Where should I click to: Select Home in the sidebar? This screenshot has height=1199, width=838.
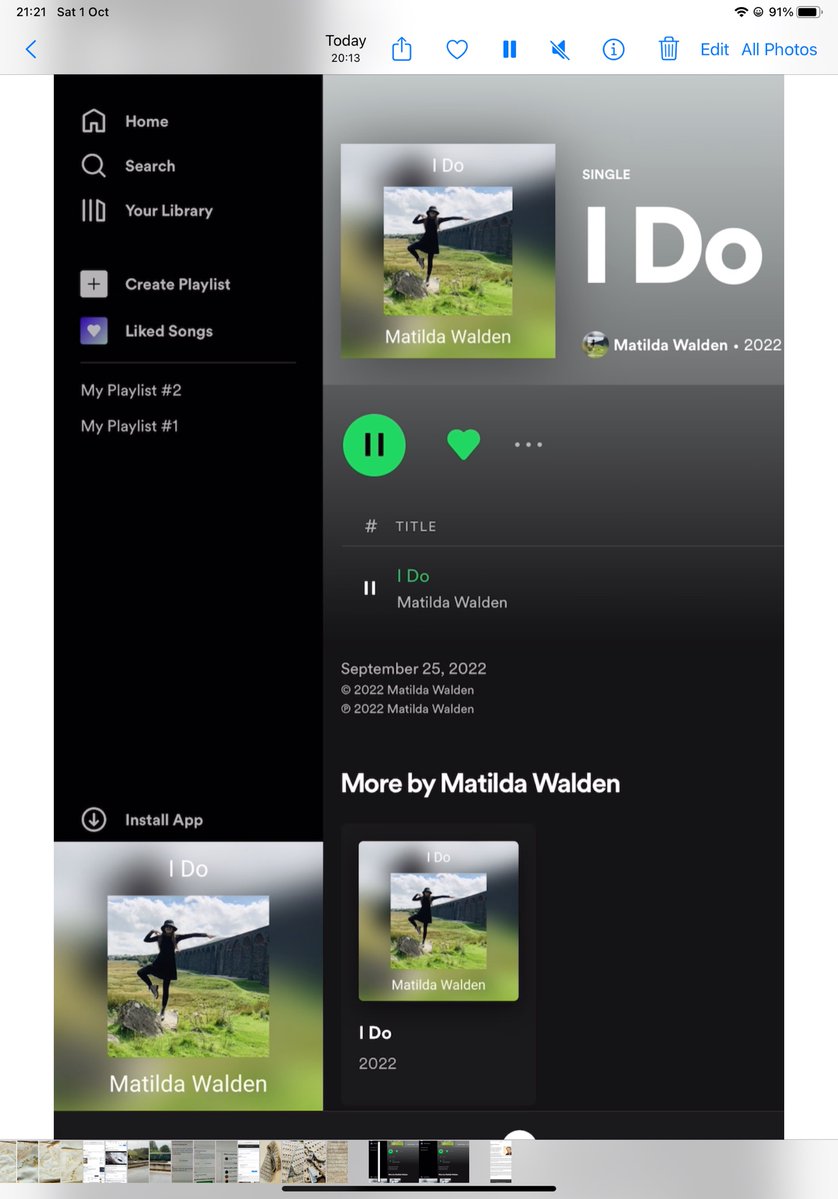click(147, 121)
